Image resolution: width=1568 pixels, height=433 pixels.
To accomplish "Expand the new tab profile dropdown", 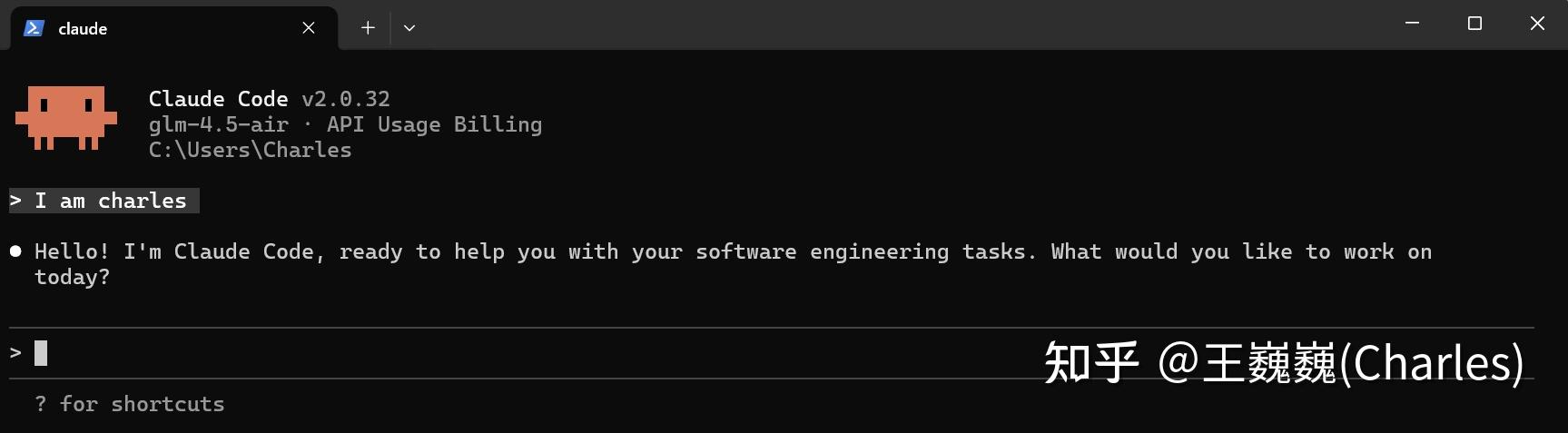I will [x=409, y=28].
